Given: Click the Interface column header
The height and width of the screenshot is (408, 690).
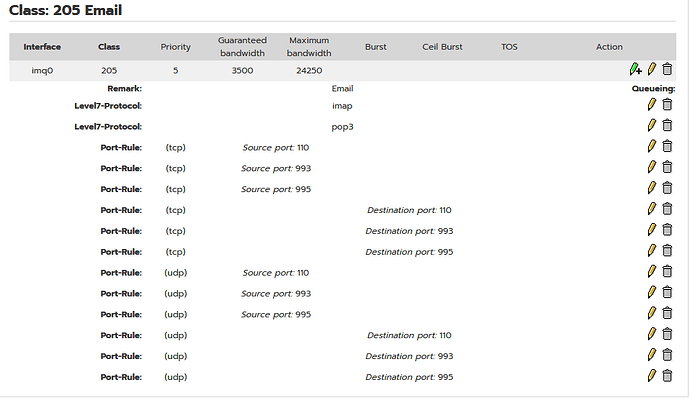Looking at the screenshot, I should pos(42,47).
